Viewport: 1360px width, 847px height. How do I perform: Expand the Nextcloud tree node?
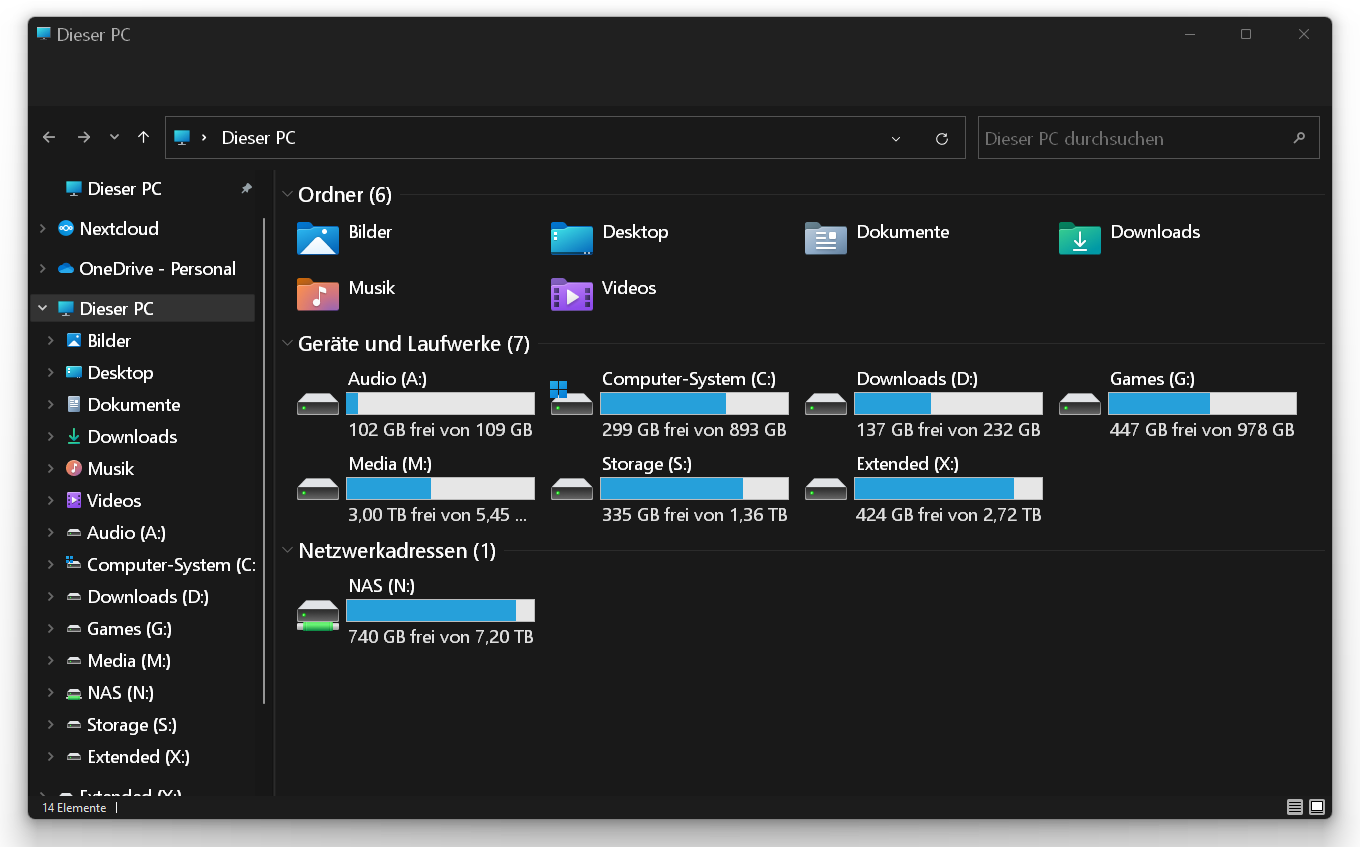[42, 229]
